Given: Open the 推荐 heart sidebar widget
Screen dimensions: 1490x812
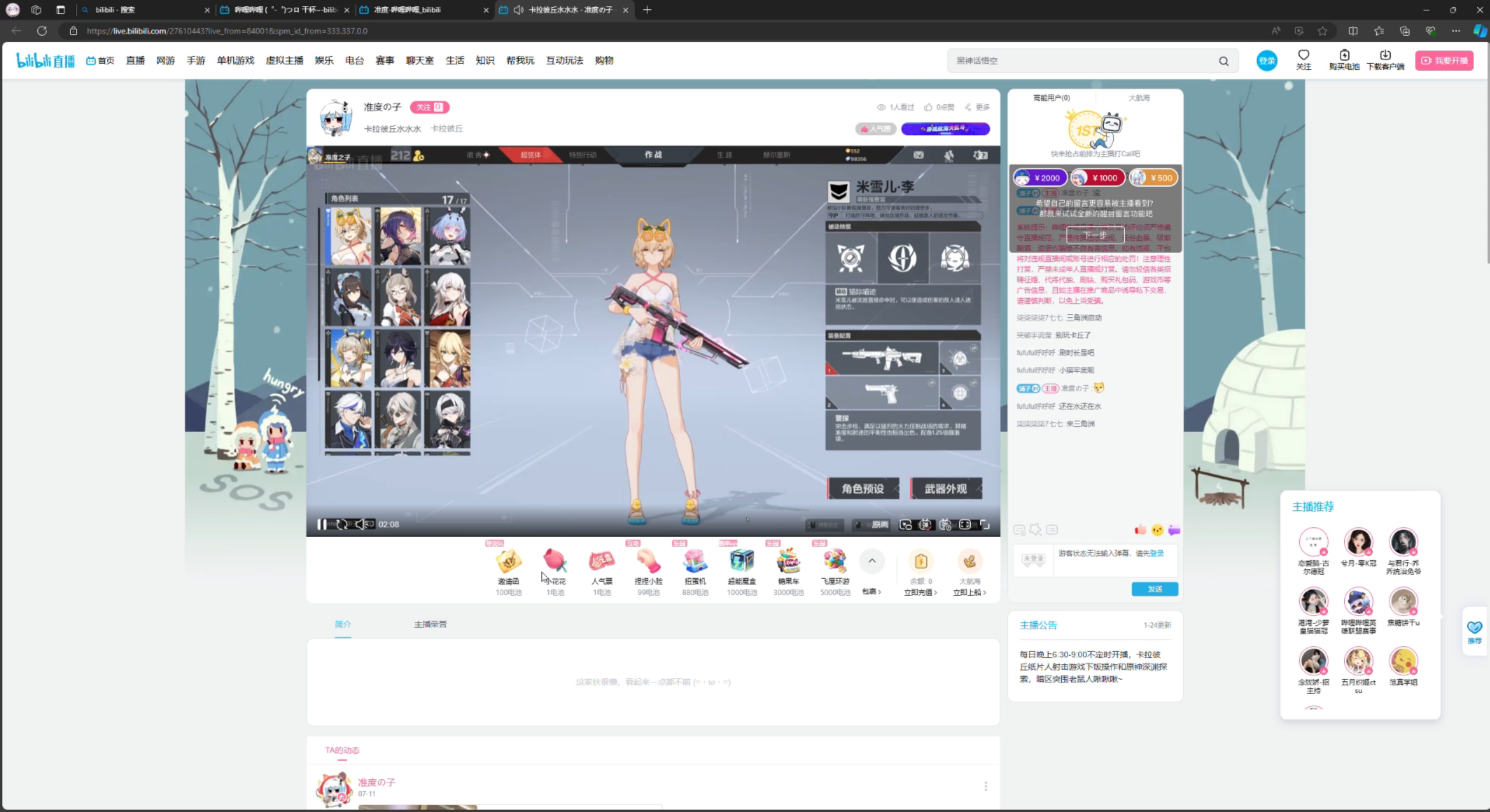Looking at the screenshot, I should tap(1474, 632).
